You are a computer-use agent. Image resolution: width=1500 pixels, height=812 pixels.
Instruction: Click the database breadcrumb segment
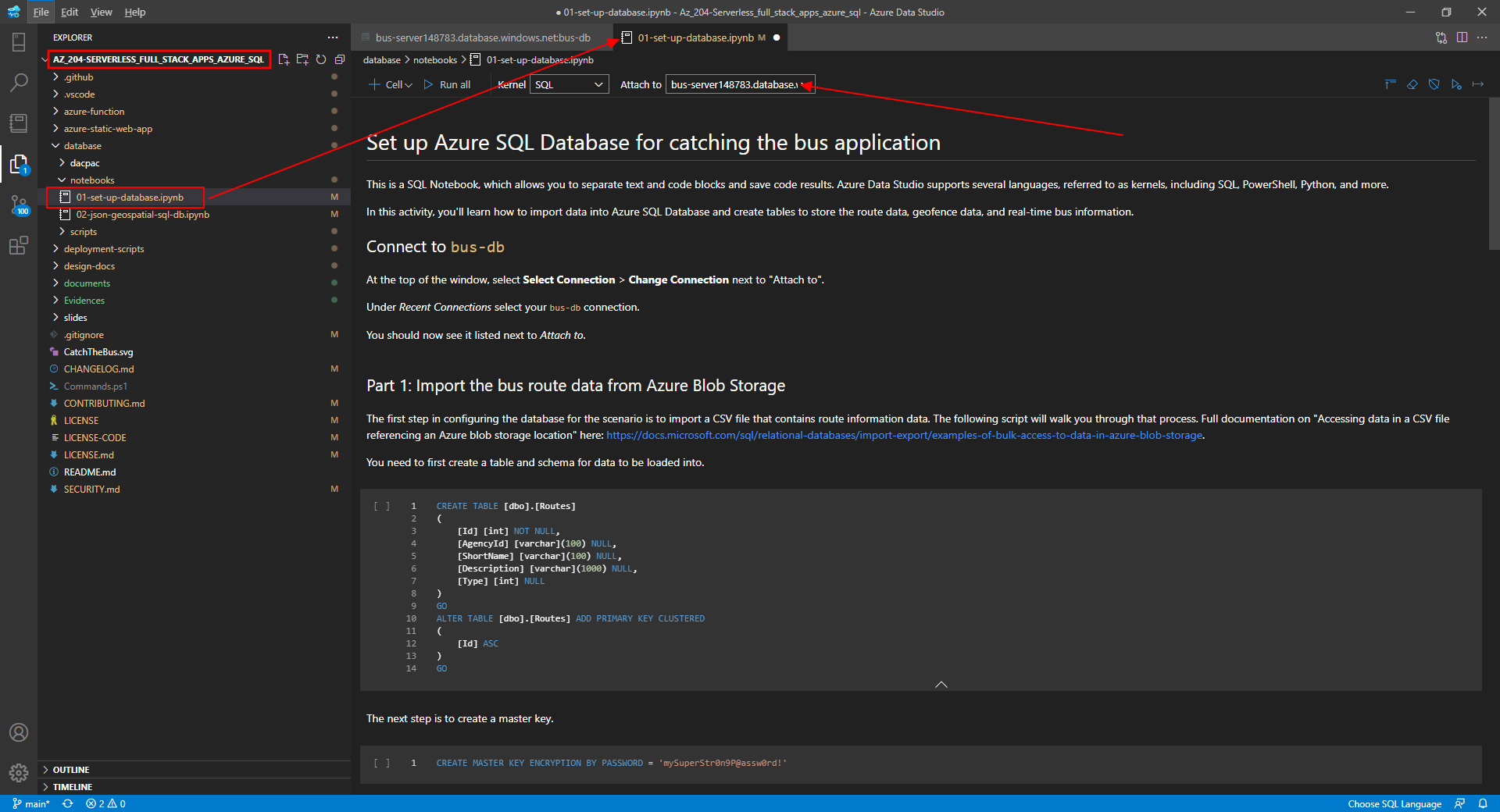point(381,60)
